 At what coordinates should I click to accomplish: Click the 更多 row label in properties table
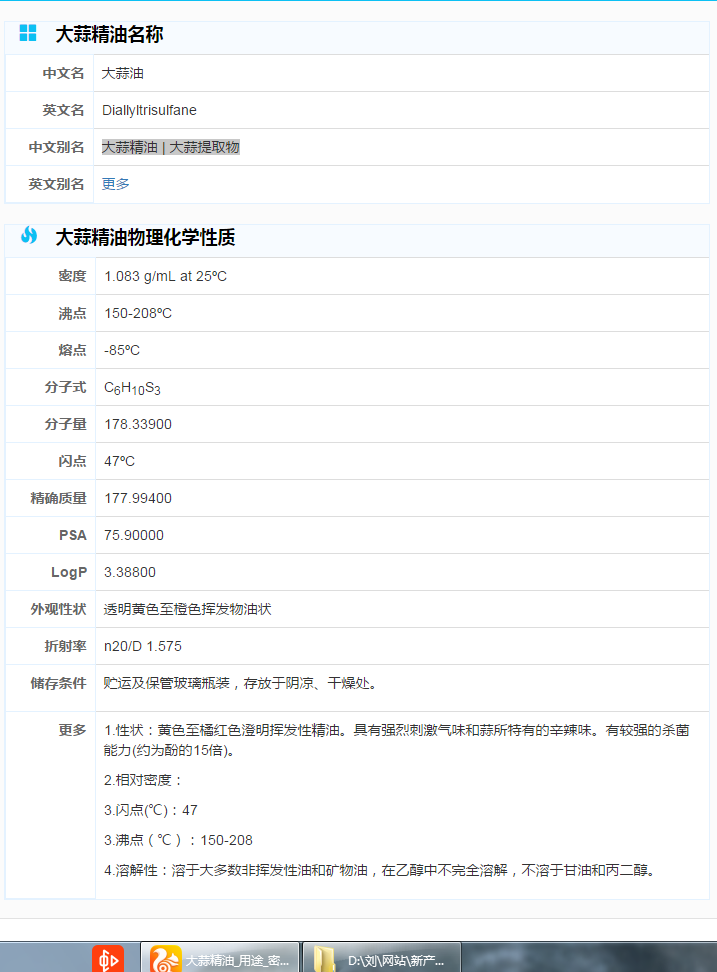[x=73, y=730]
